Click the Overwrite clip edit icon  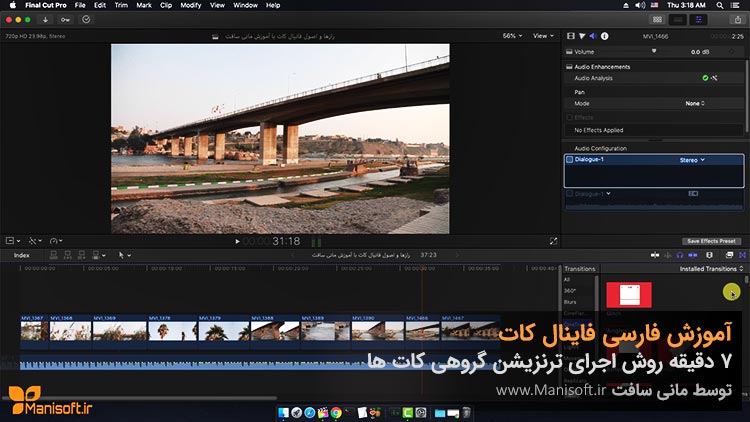pos(96,255)
